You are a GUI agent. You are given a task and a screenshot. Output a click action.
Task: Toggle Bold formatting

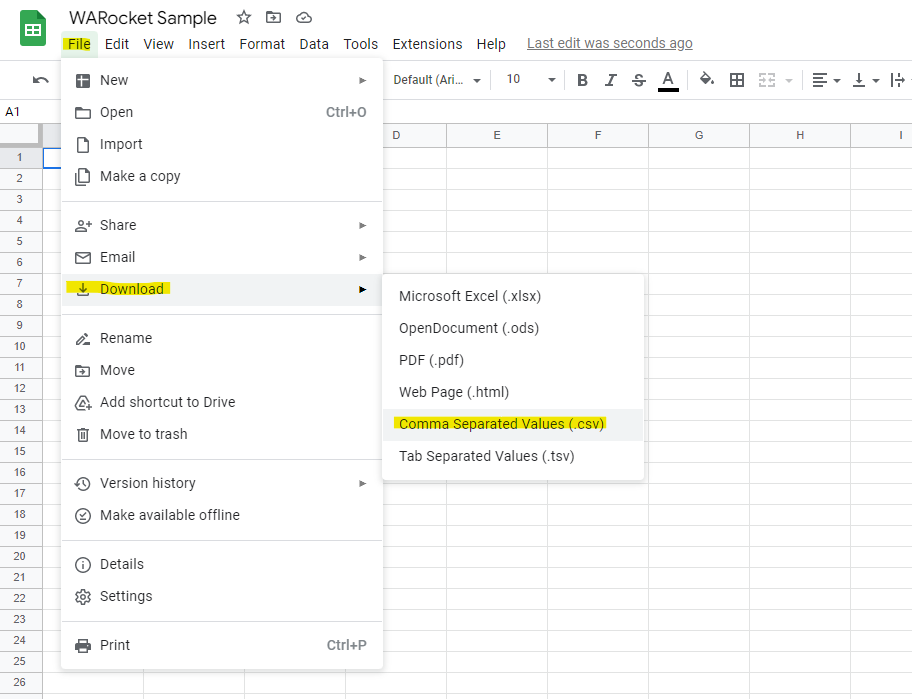click(x=582, y=79)
